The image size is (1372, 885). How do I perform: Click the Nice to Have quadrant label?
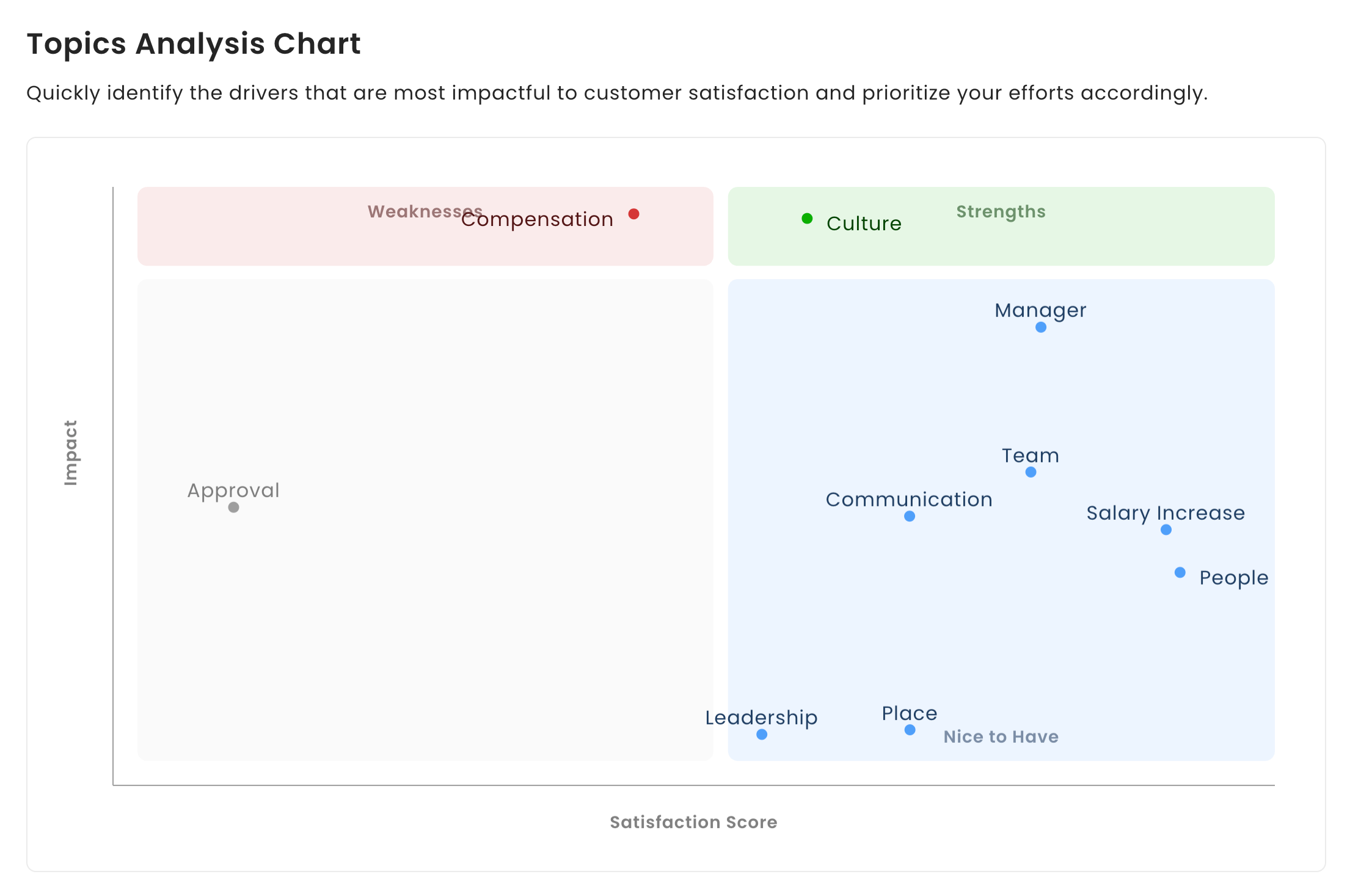click(1001, 737)
